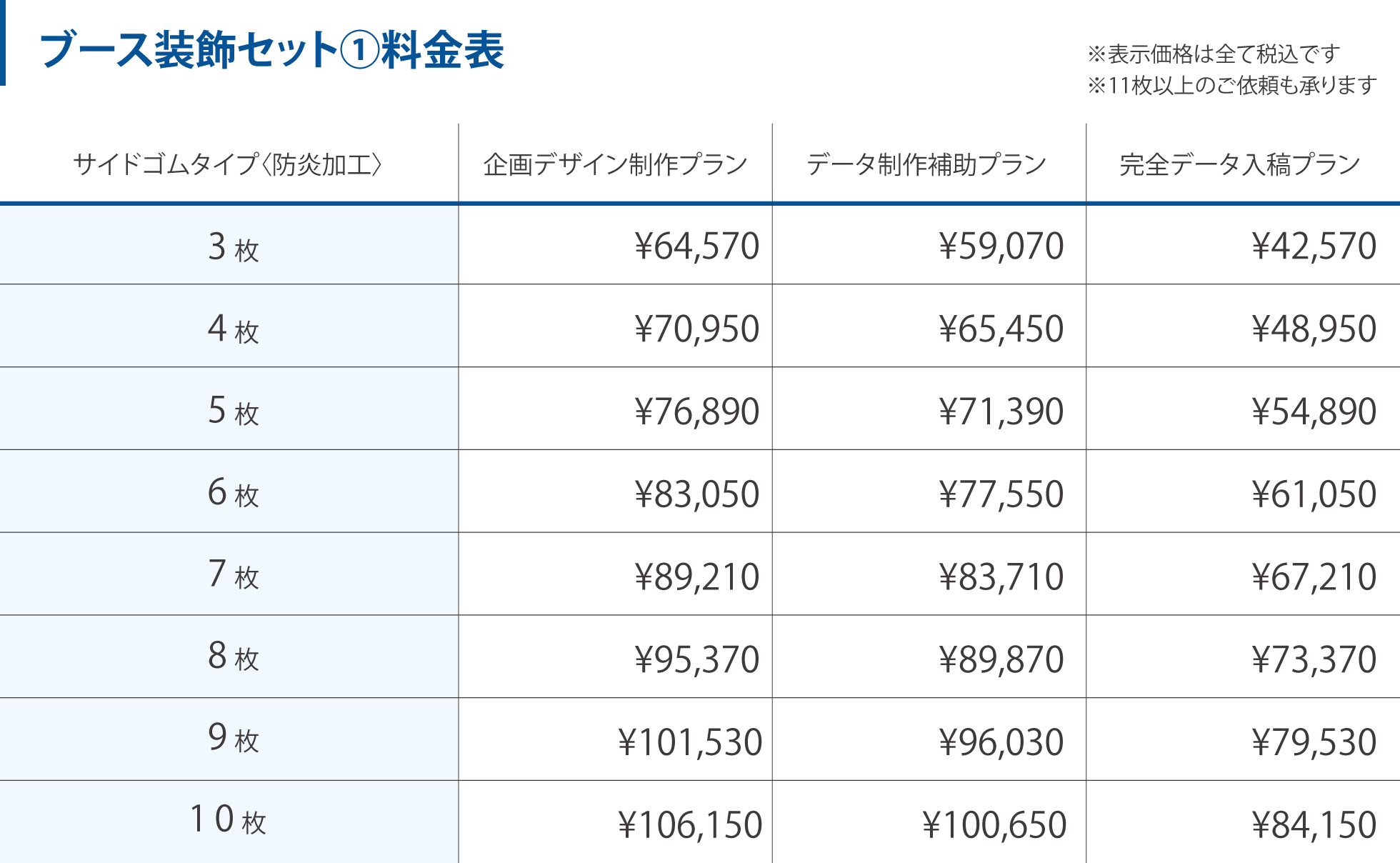Click the サイドゴムタイプ〈防炎加工〉 header cell

click(x=229, y=164)
